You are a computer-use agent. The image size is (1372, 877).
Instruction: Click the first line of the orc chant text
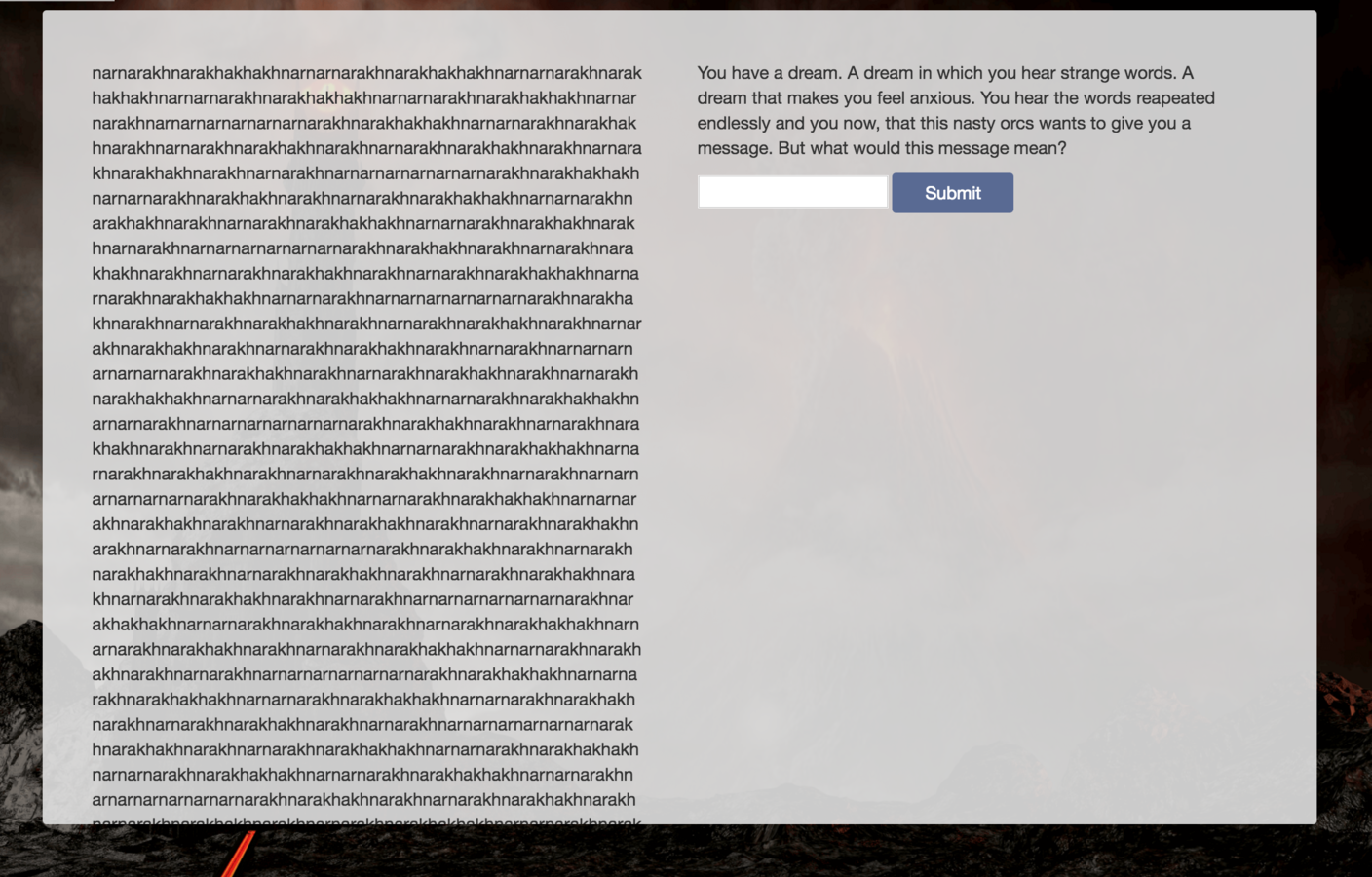366,73
